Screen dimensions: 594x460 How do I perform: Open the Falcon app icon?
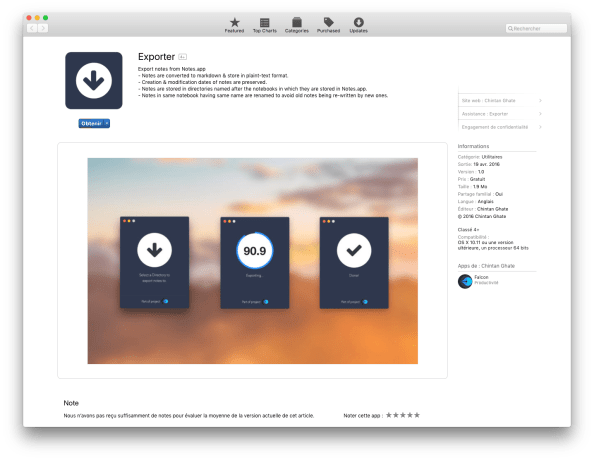pyautogui.click(x=465, y=281)
